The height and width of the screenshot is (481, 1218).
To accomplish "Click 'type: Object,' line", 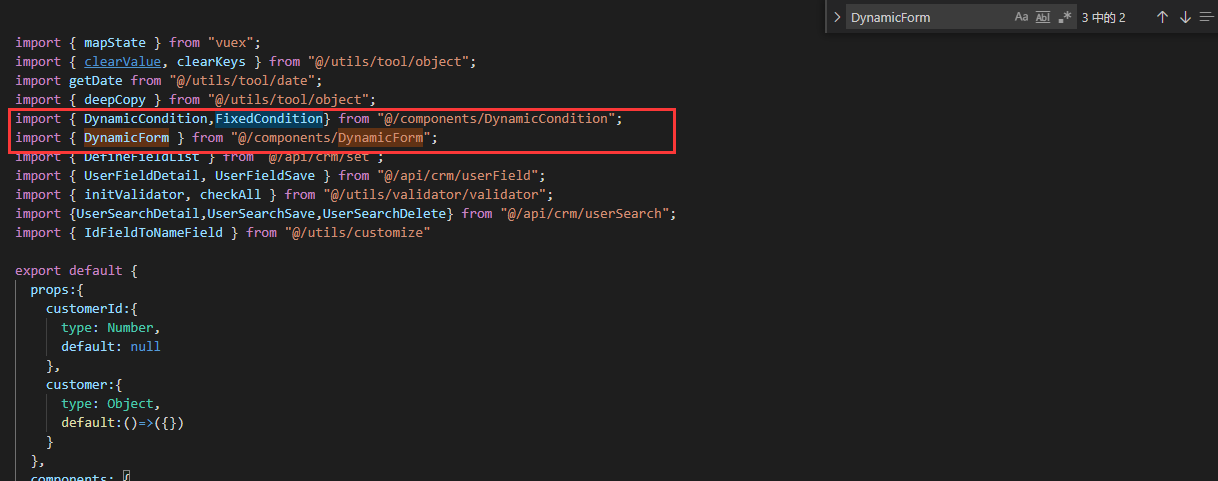I will (x=110, y=403).
